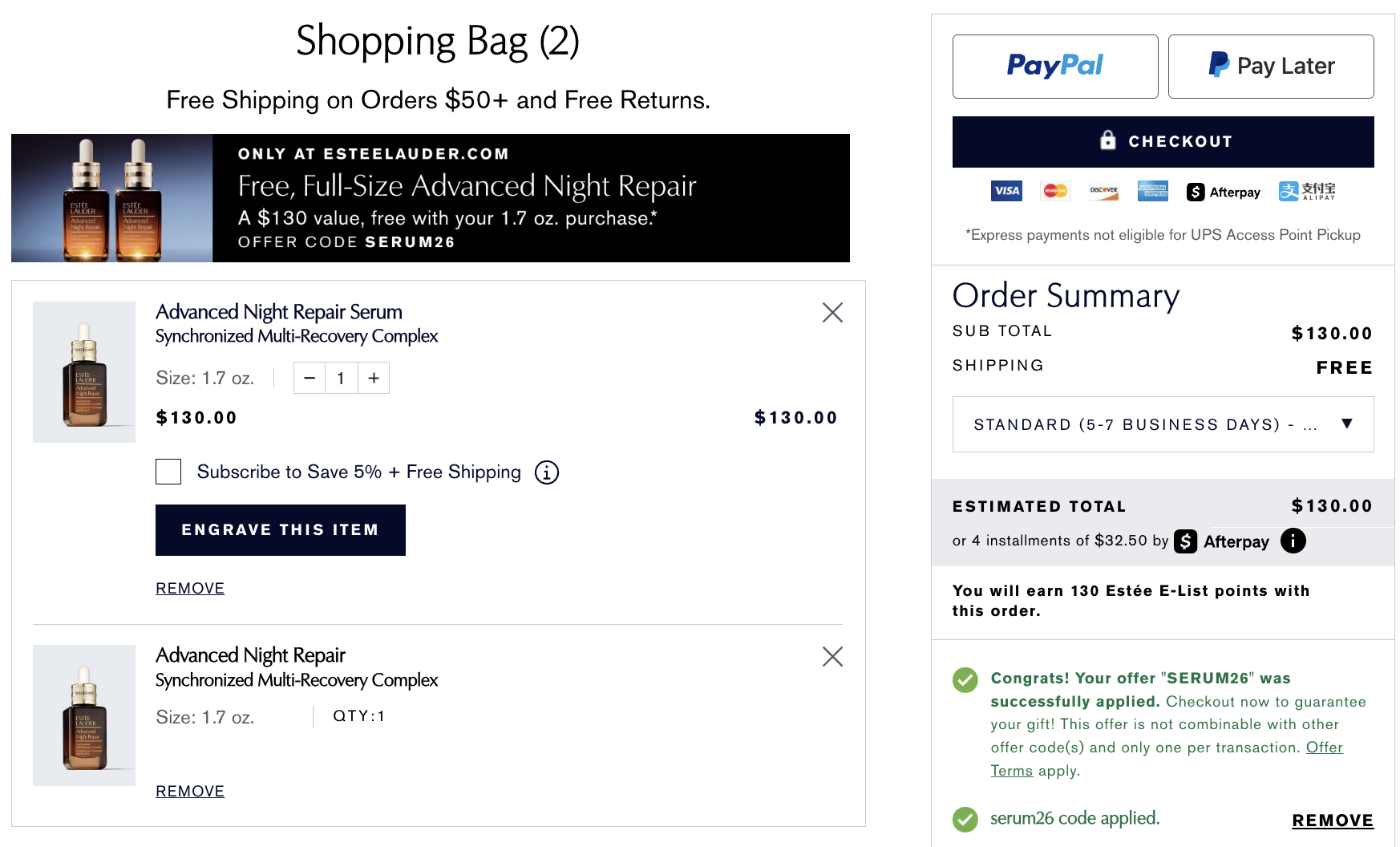Pay with the PayPal button
Screen dimensions: 1400x847
(1055, 67)
